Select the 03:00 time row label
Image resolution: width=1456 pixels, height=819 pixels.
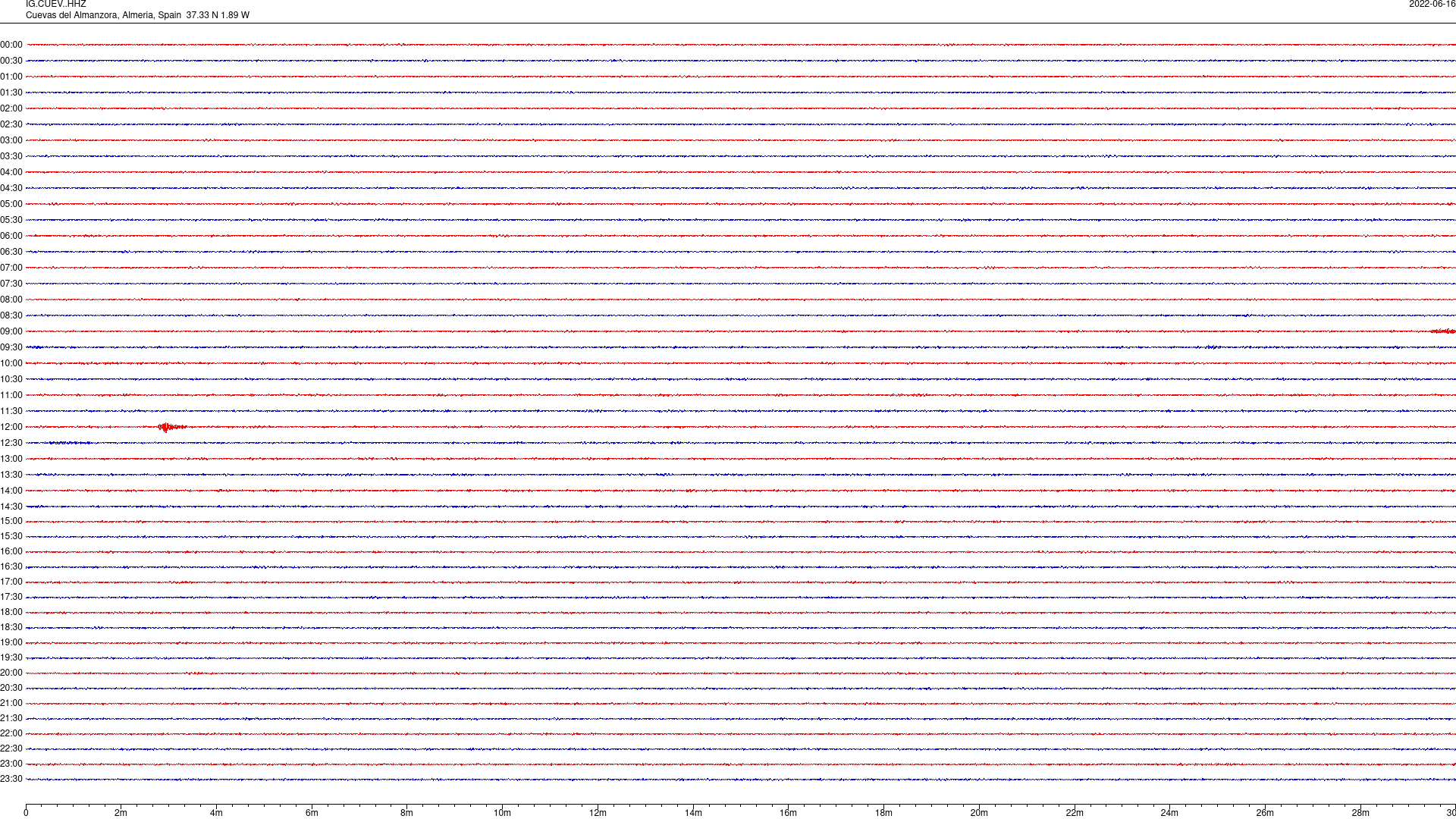(11, 140)
